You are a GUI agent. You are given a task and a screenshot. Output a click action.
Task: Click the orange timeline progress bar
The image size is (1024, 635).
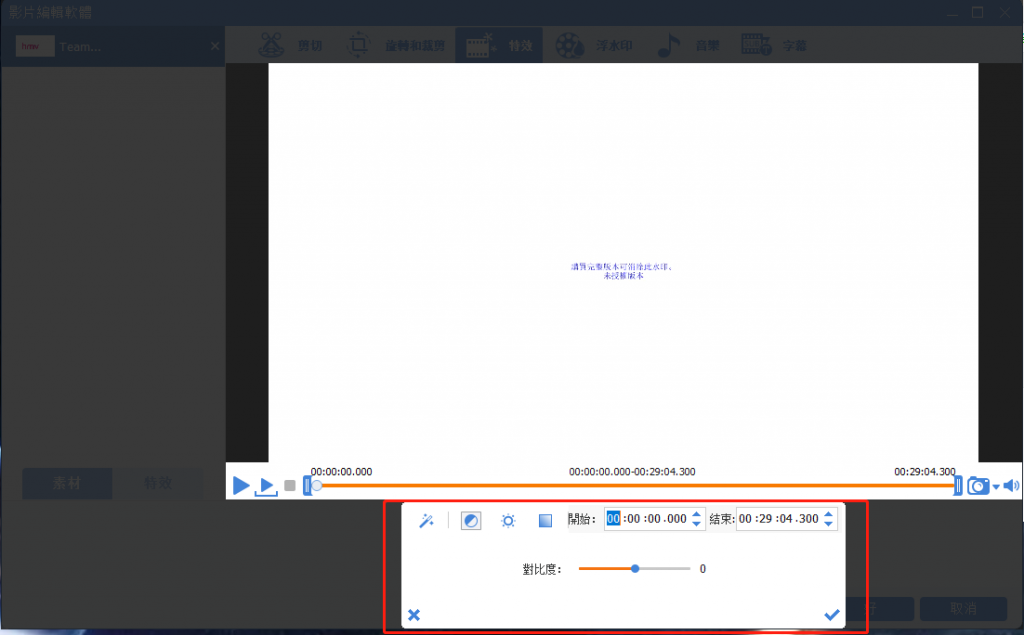[x=633, y=485]
